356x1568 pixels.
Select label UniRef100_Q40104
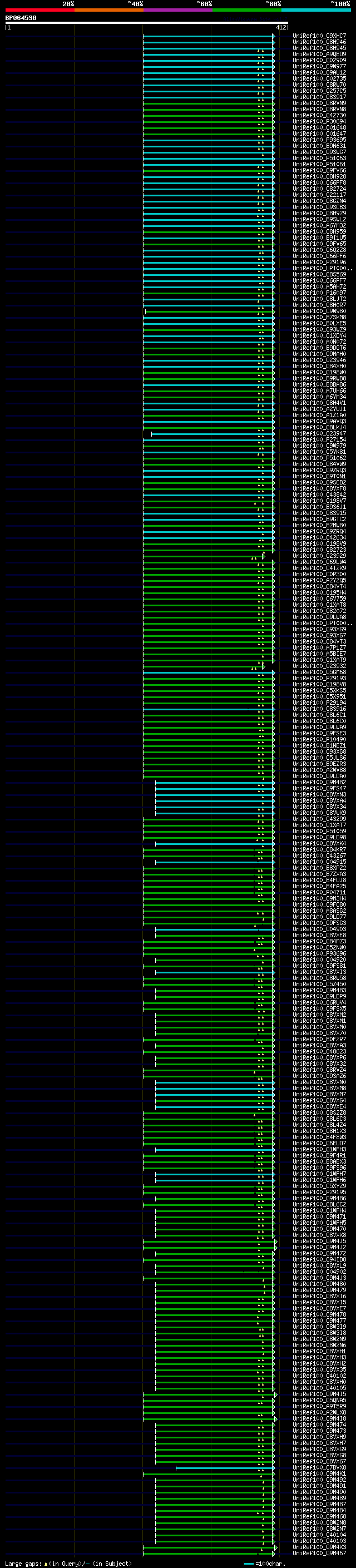click(x=319, y=1535)
